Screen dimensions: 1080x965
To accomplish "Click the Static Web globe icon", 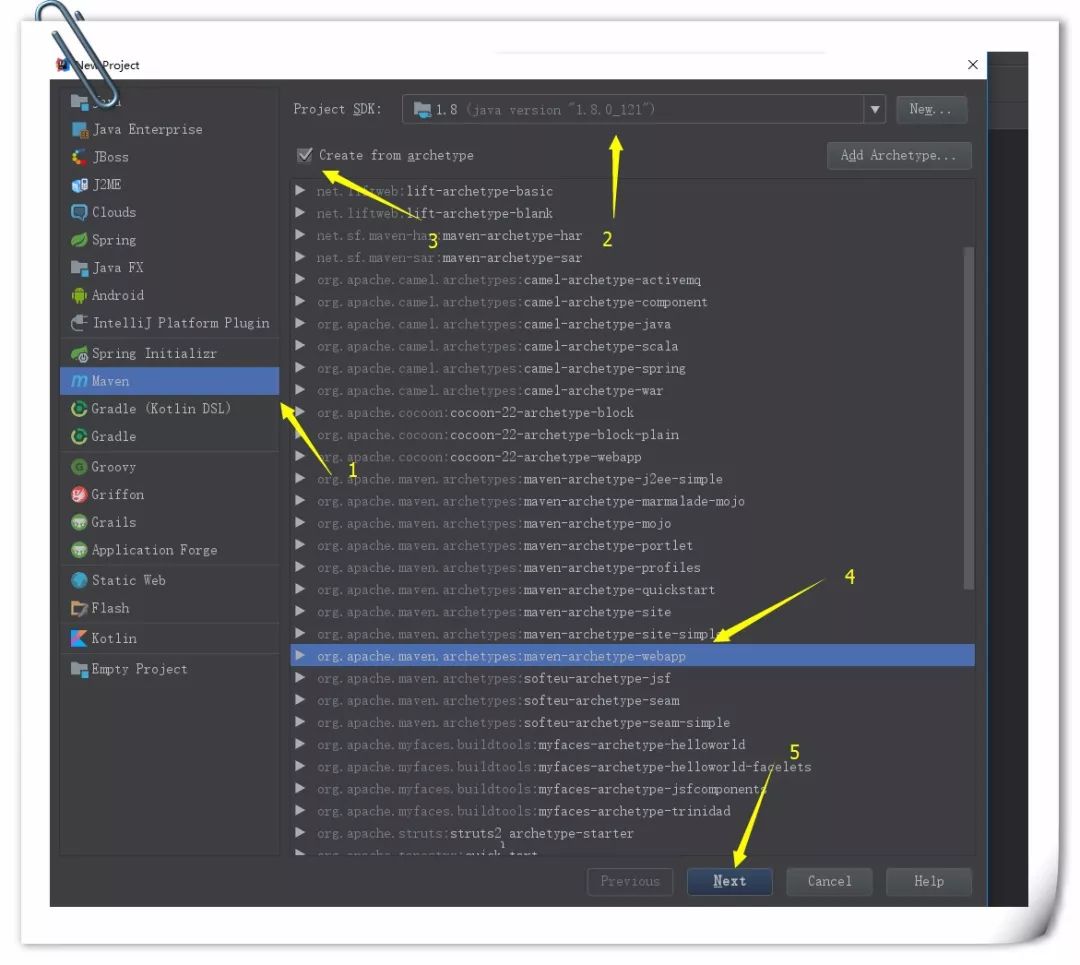I will click(79, 580).
